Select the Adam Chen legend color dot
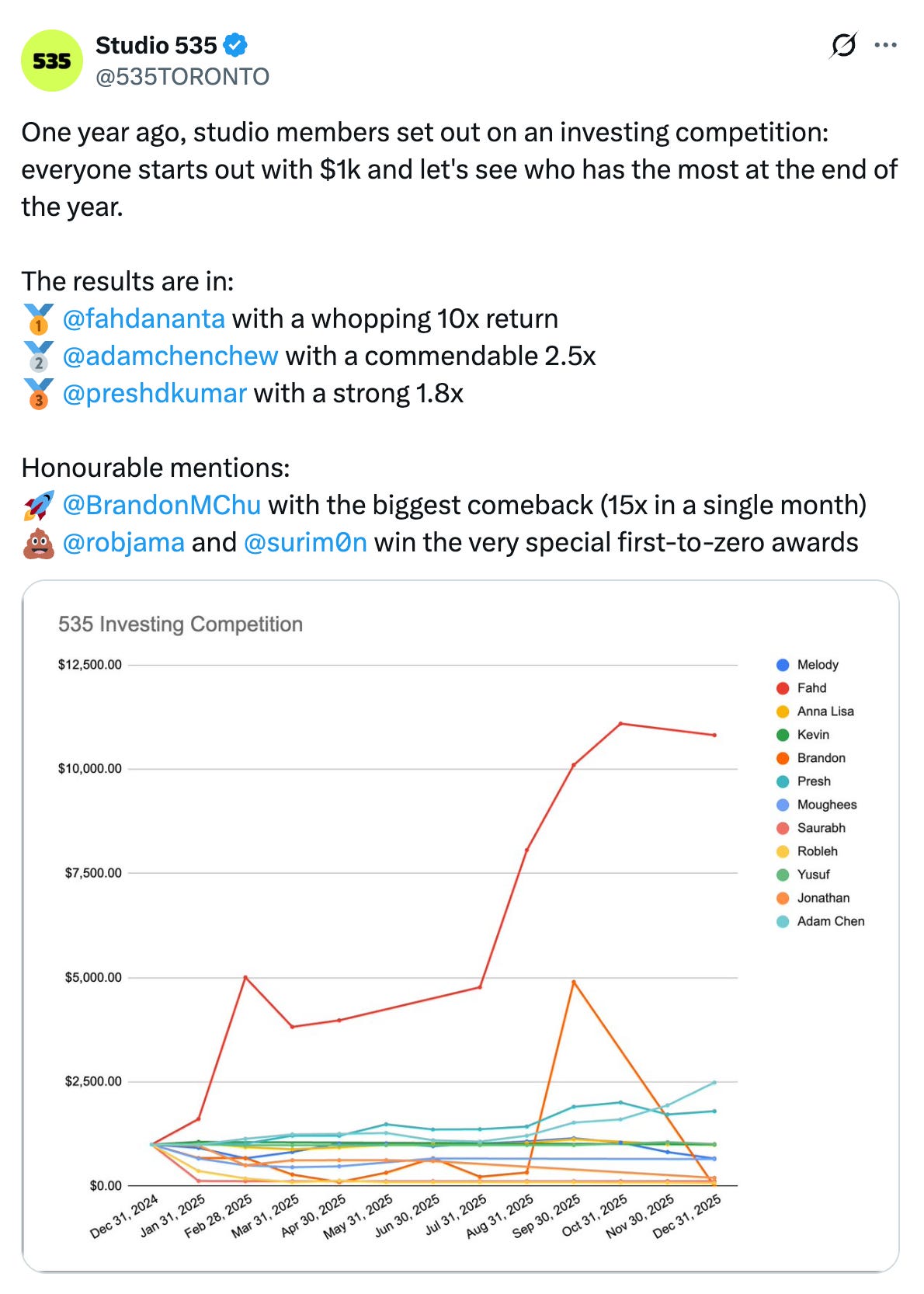924x1294 pixels. pyautogui.click(x=783, y=921)
